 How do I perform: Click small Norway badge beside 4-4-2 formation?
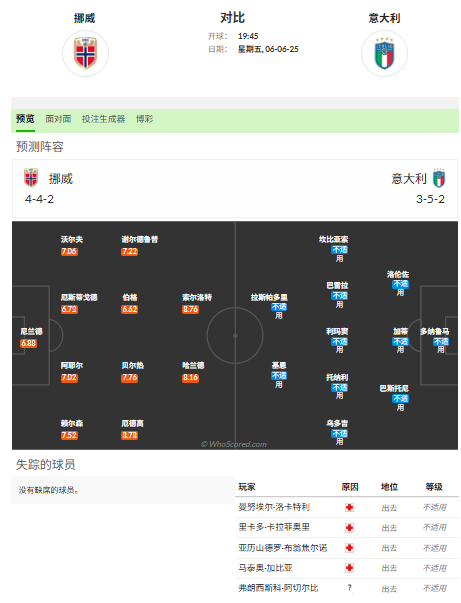31,178
